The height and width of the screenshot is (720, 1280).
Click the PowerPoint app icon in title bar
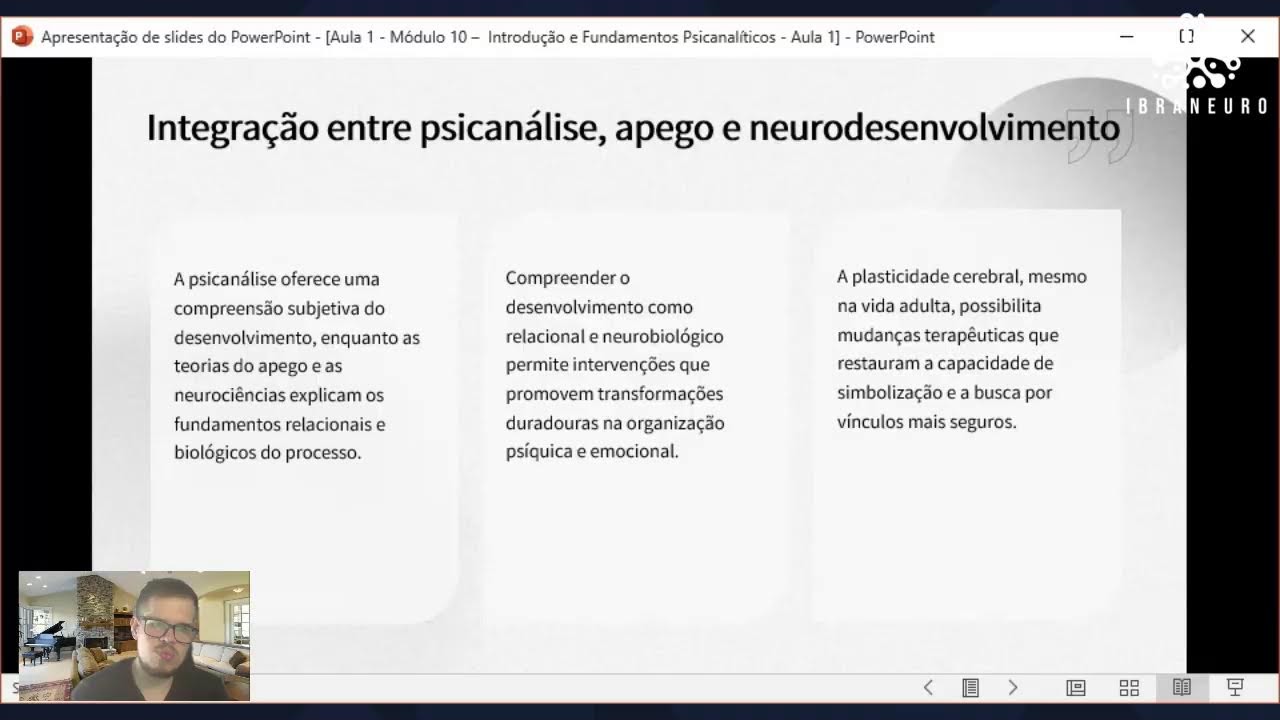click(22, 37)
